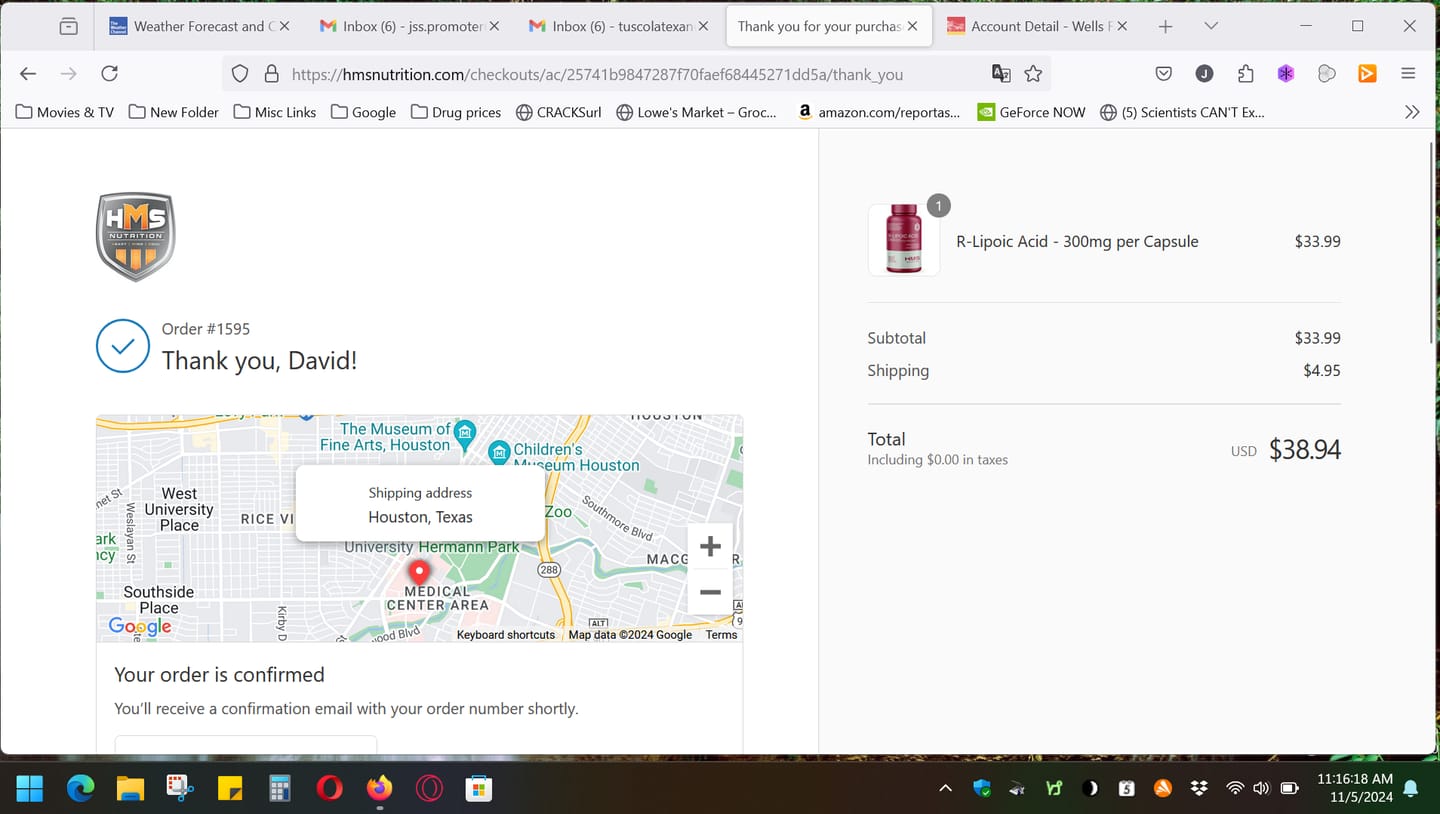Open amazon.com/reportas bookmark

pos(879,112)
